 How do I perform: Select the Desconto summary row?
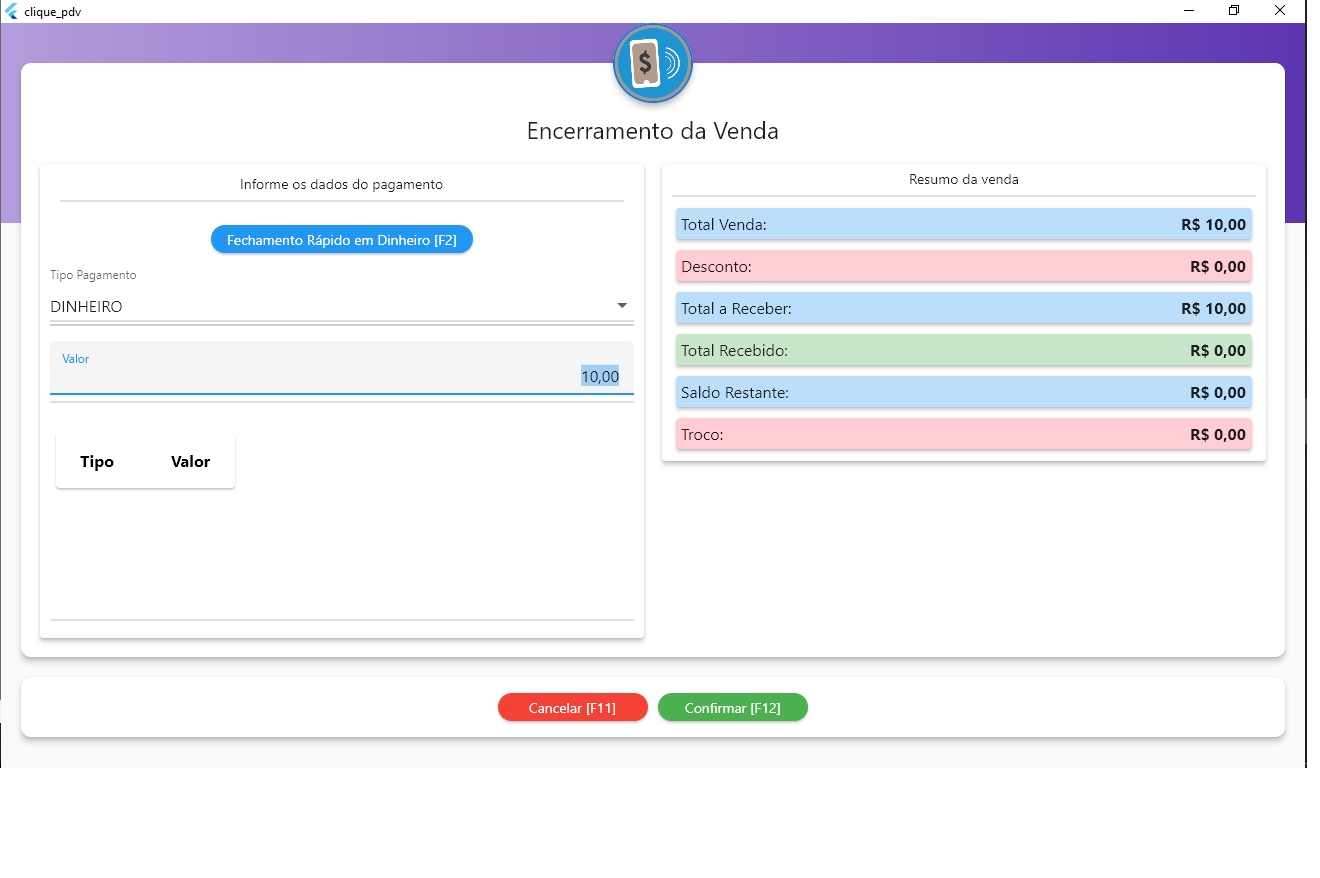pyautogui.click(x=963, y=267)
